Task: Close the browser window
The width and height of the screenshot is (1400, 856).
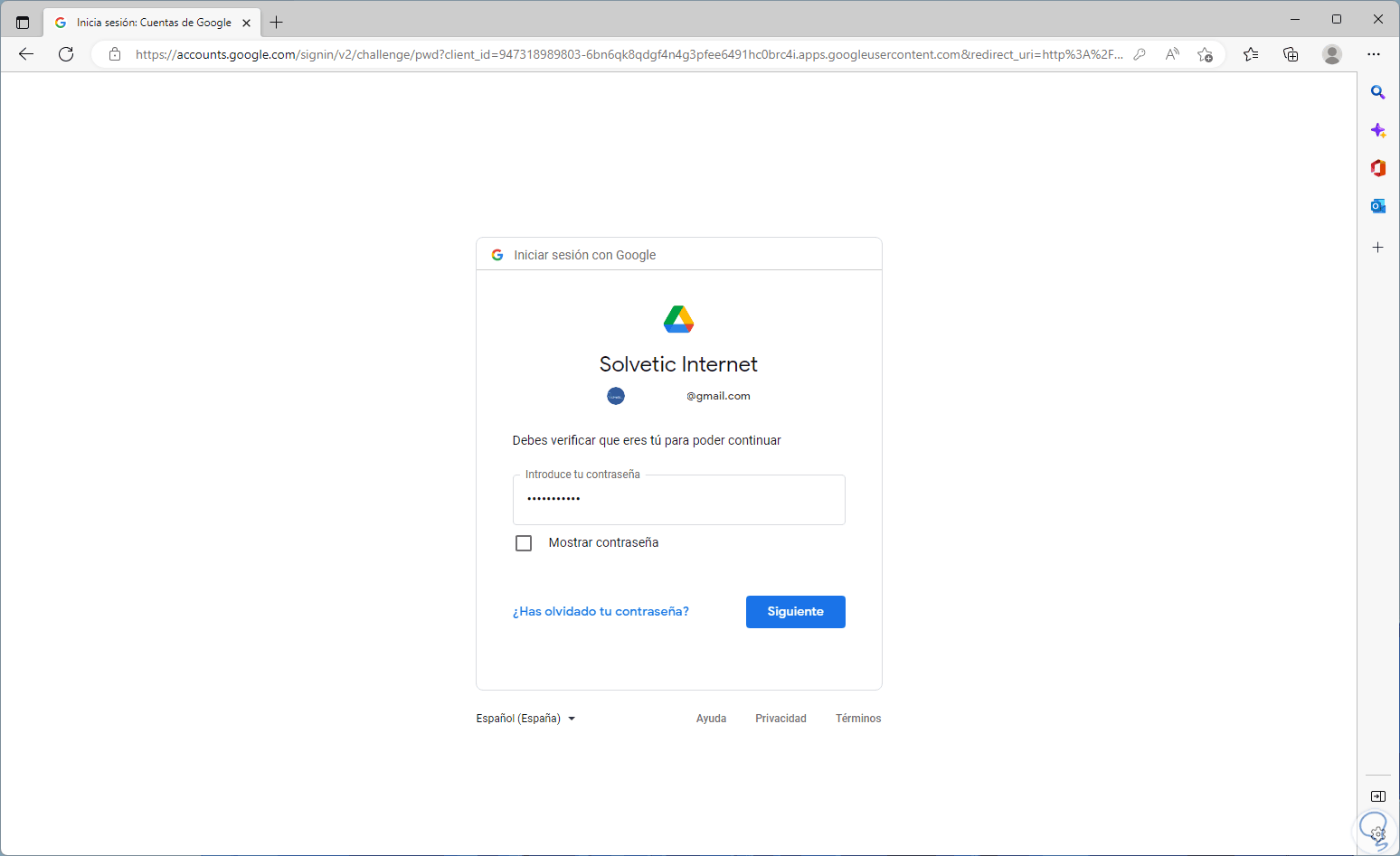Action: 1378,19
